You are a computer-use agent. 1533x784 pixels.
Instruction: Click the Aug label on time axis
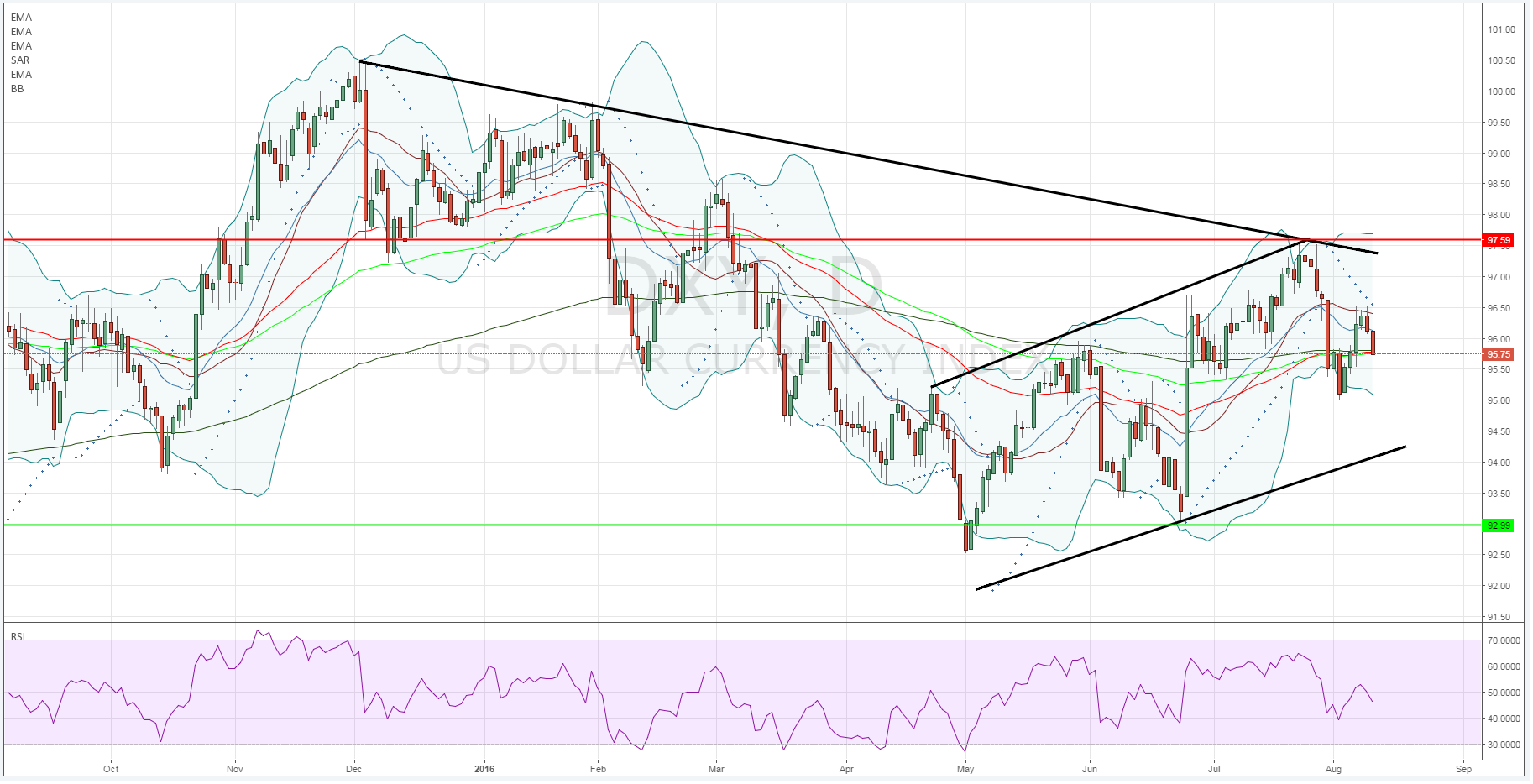pyautogui.click(x=1333, y=769)
